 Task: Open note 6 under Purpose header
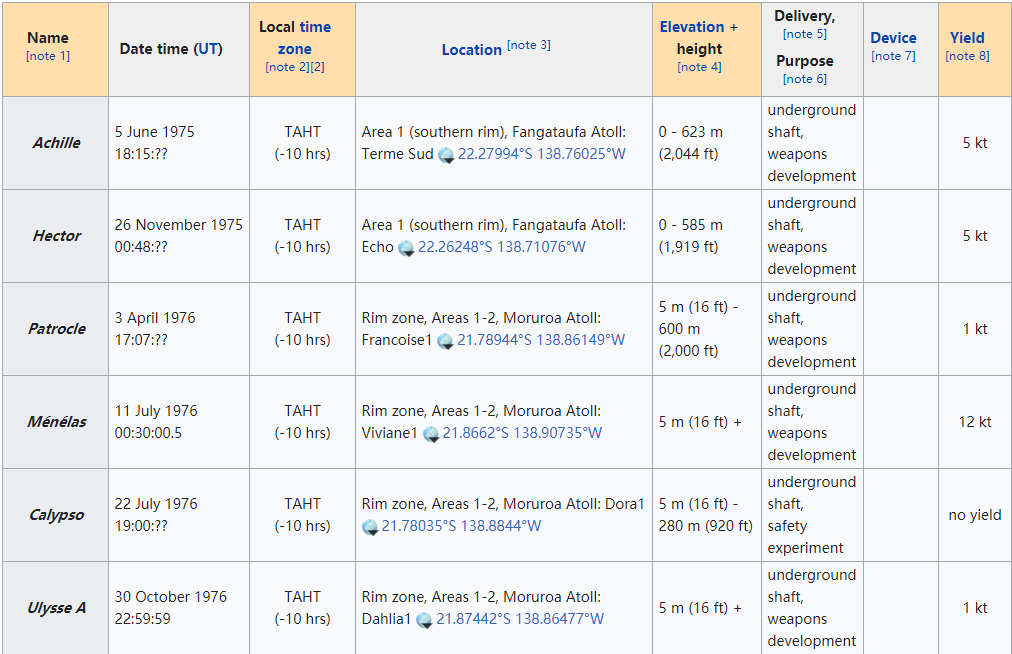click(x=804, y=79)
